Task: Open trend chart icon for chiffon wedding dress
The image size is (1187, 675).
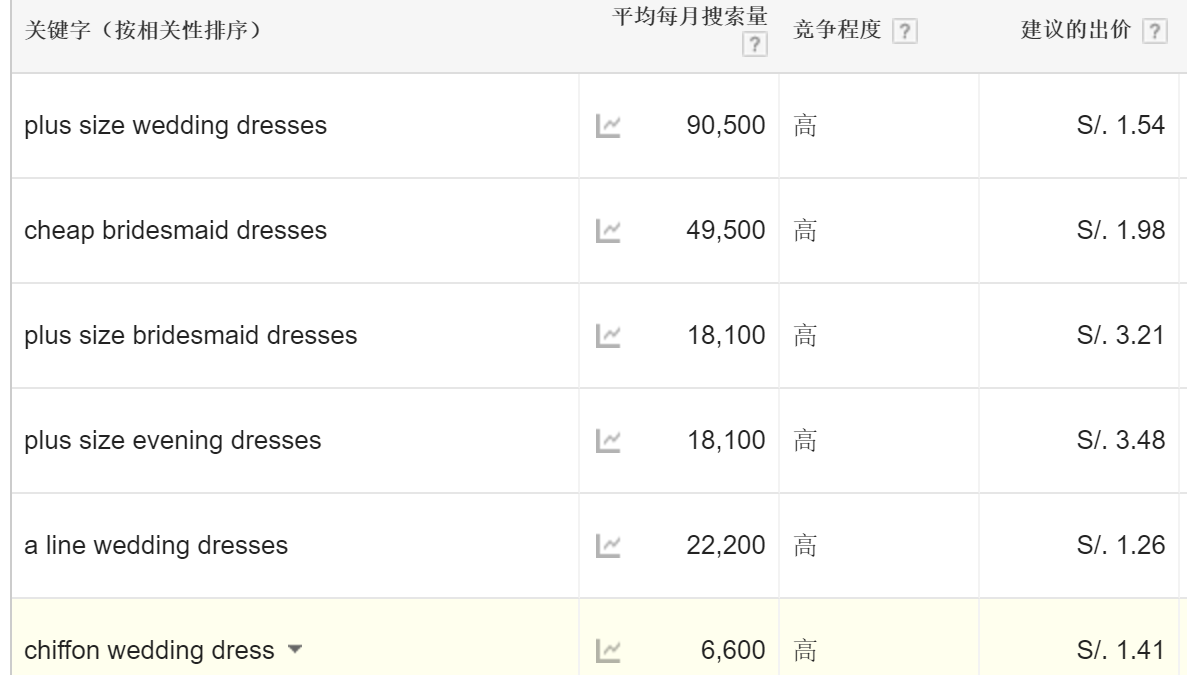Action: 608,651
